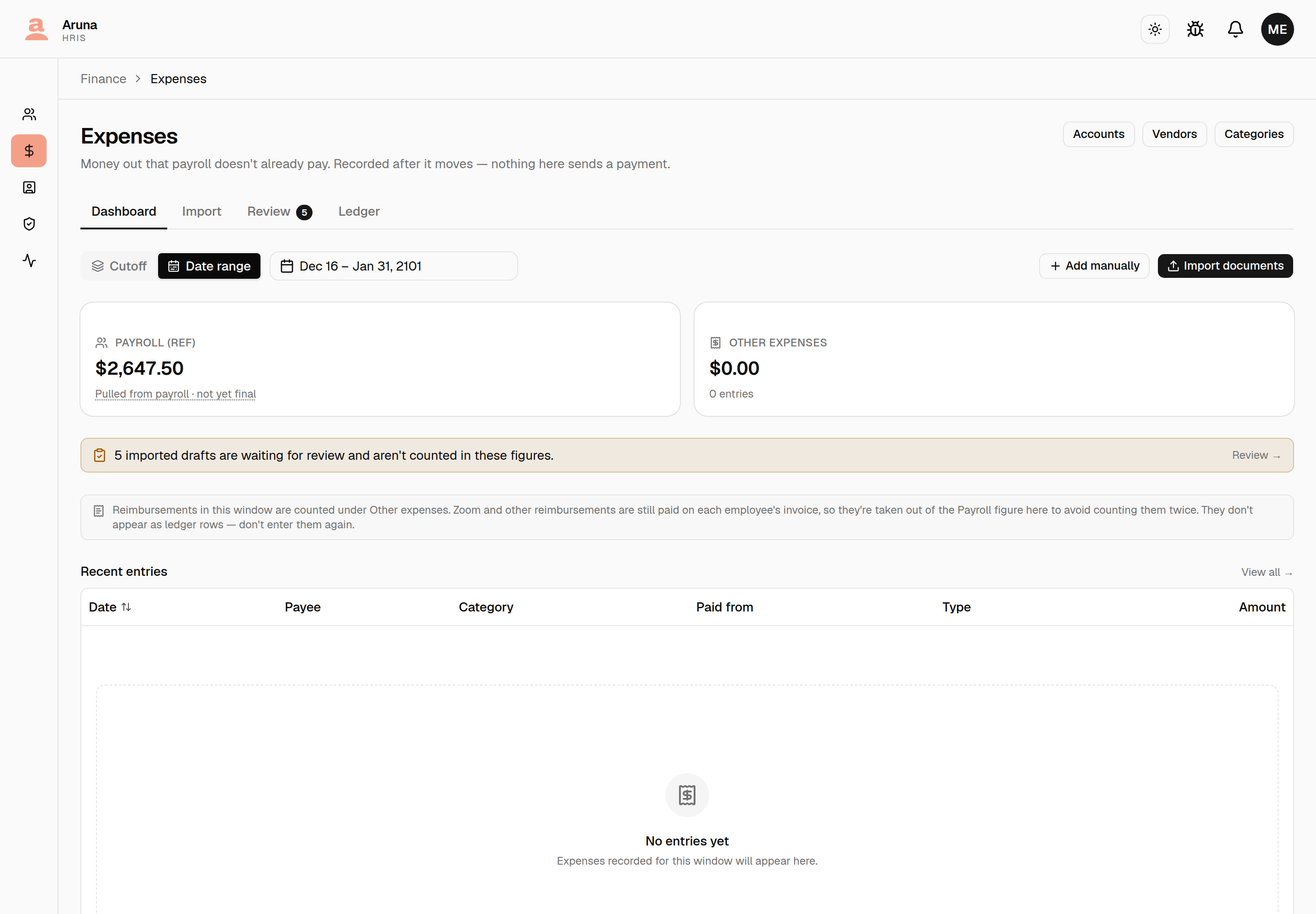Open the ME profile avatar
This screenshot has height=914, width=1316.
point(1277,29)
